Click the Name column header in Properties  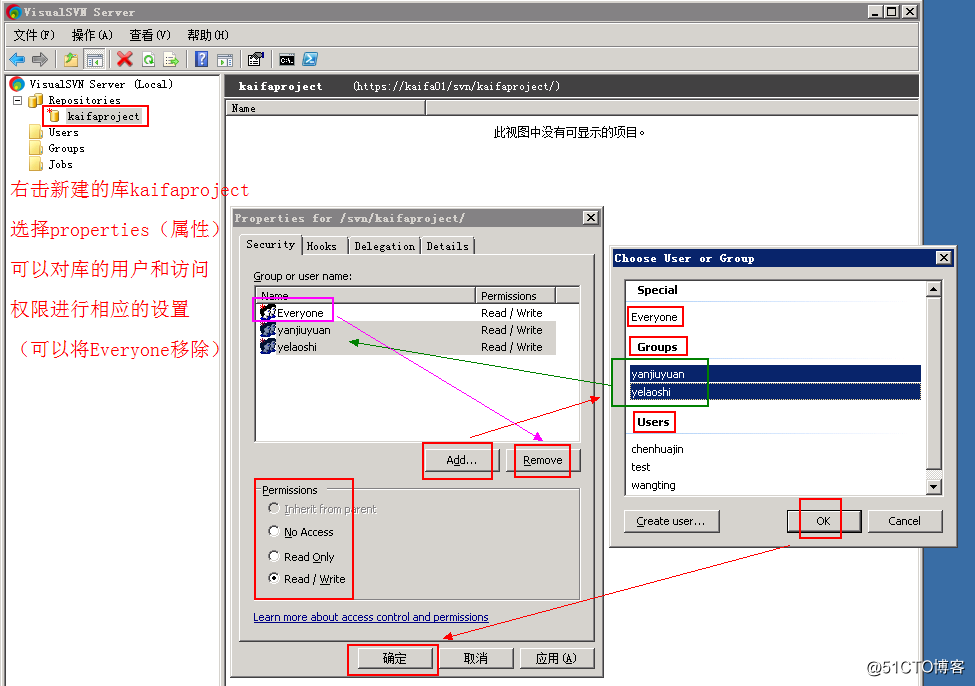click(366, 295)
